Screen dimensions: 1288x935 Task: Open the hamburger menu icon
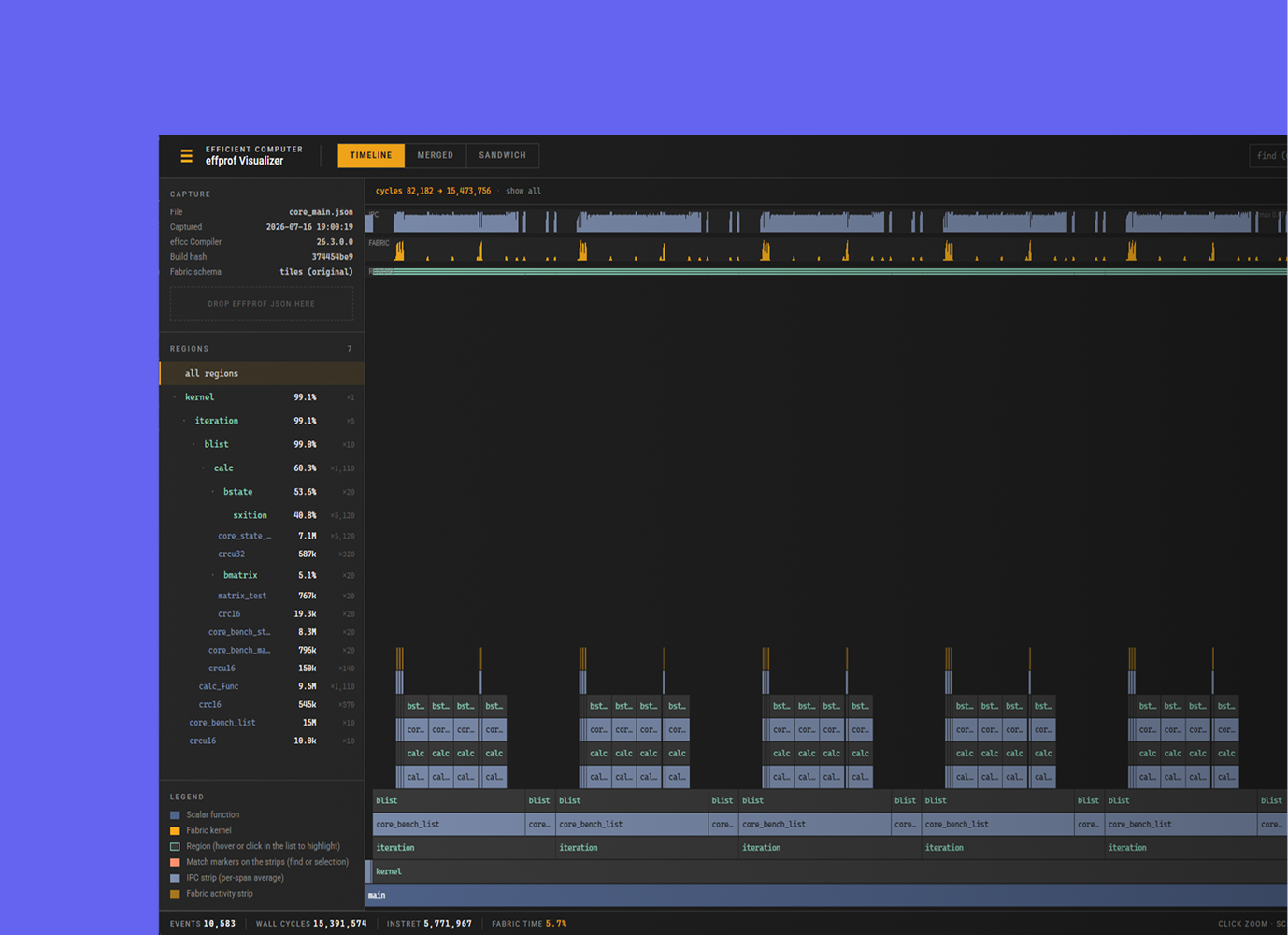click(186, 156)
